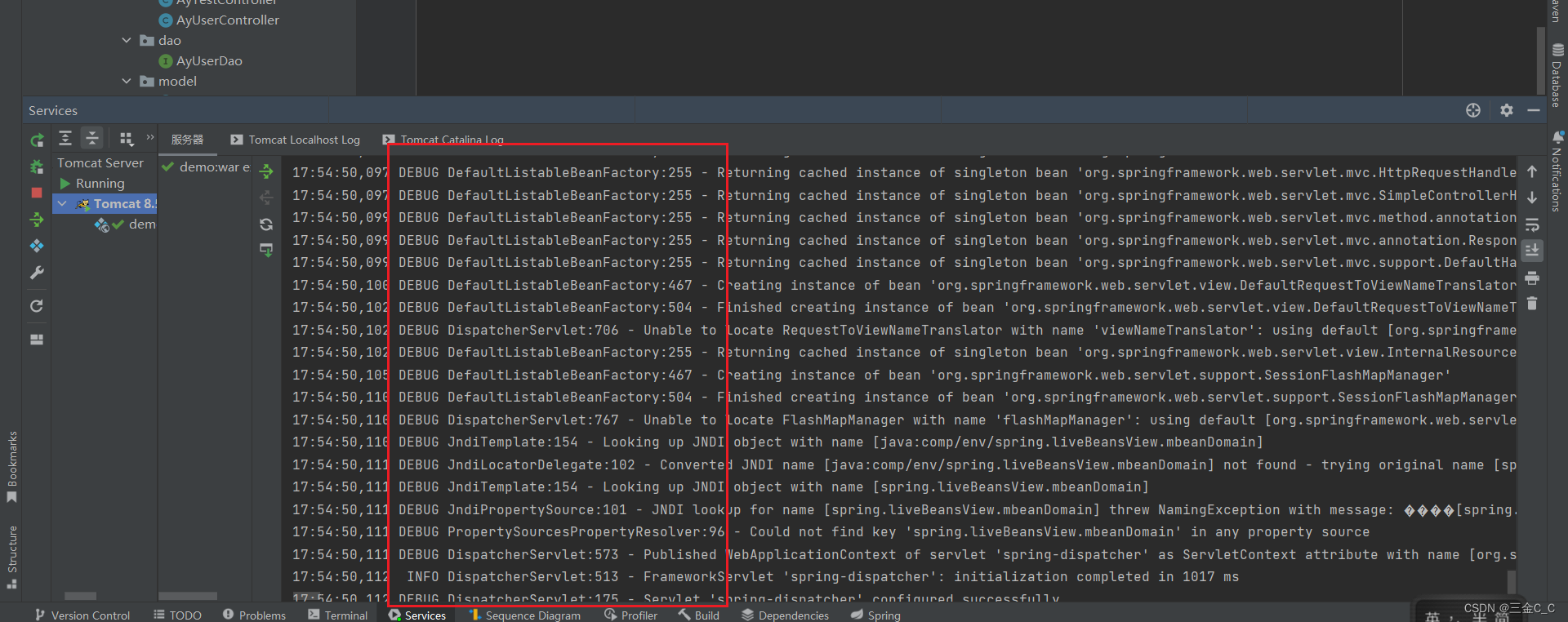Click the 'Services' panel title

53,110
